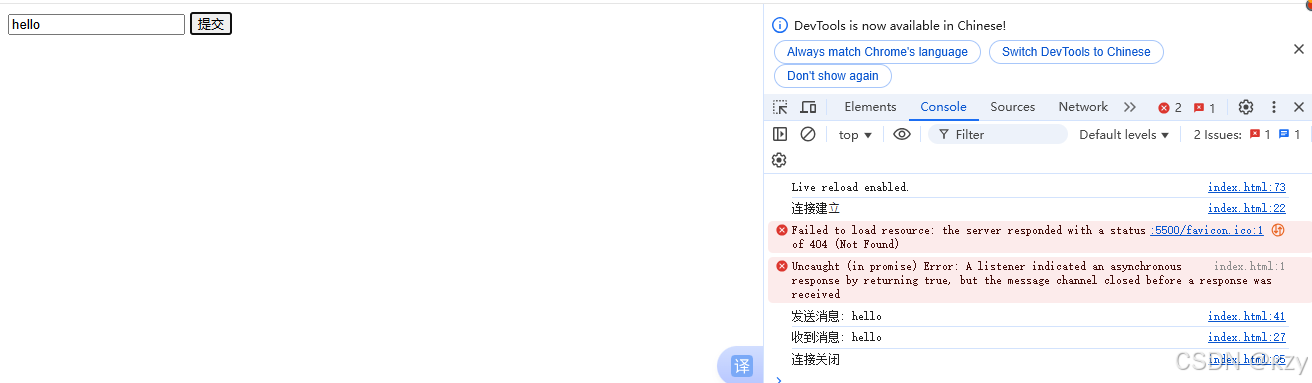Open the blue message issue count icon
The height and width of the screenshot is (383, 1312).
[x=1289, y=134]
